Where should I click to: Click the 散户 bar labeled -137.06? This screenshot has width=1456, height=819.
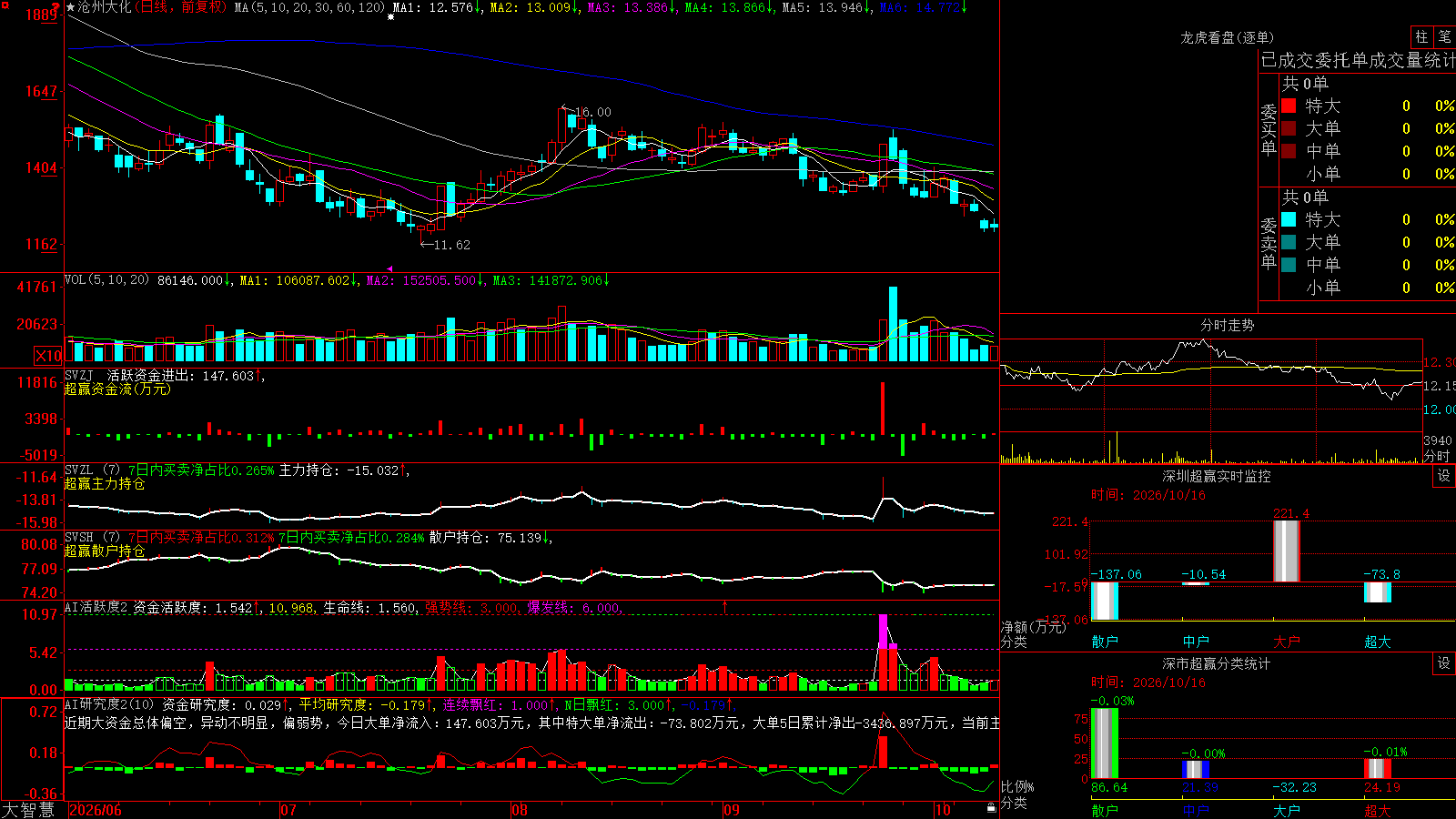(x=1105, y=601)
